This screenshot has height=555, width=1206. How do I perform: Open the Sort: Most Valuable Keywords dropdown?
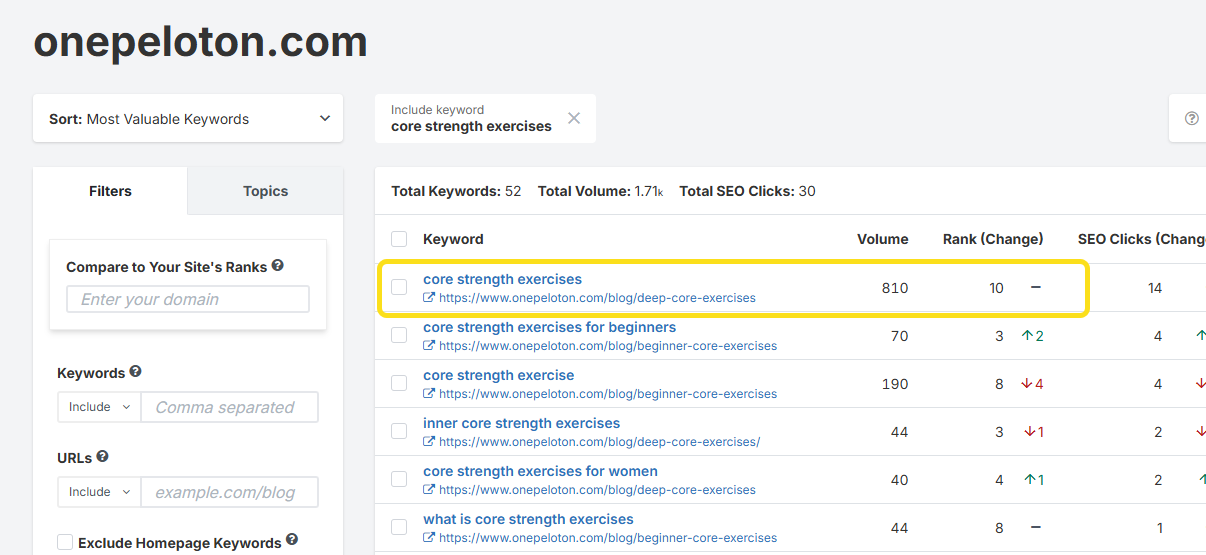click(x=188, y=119)
